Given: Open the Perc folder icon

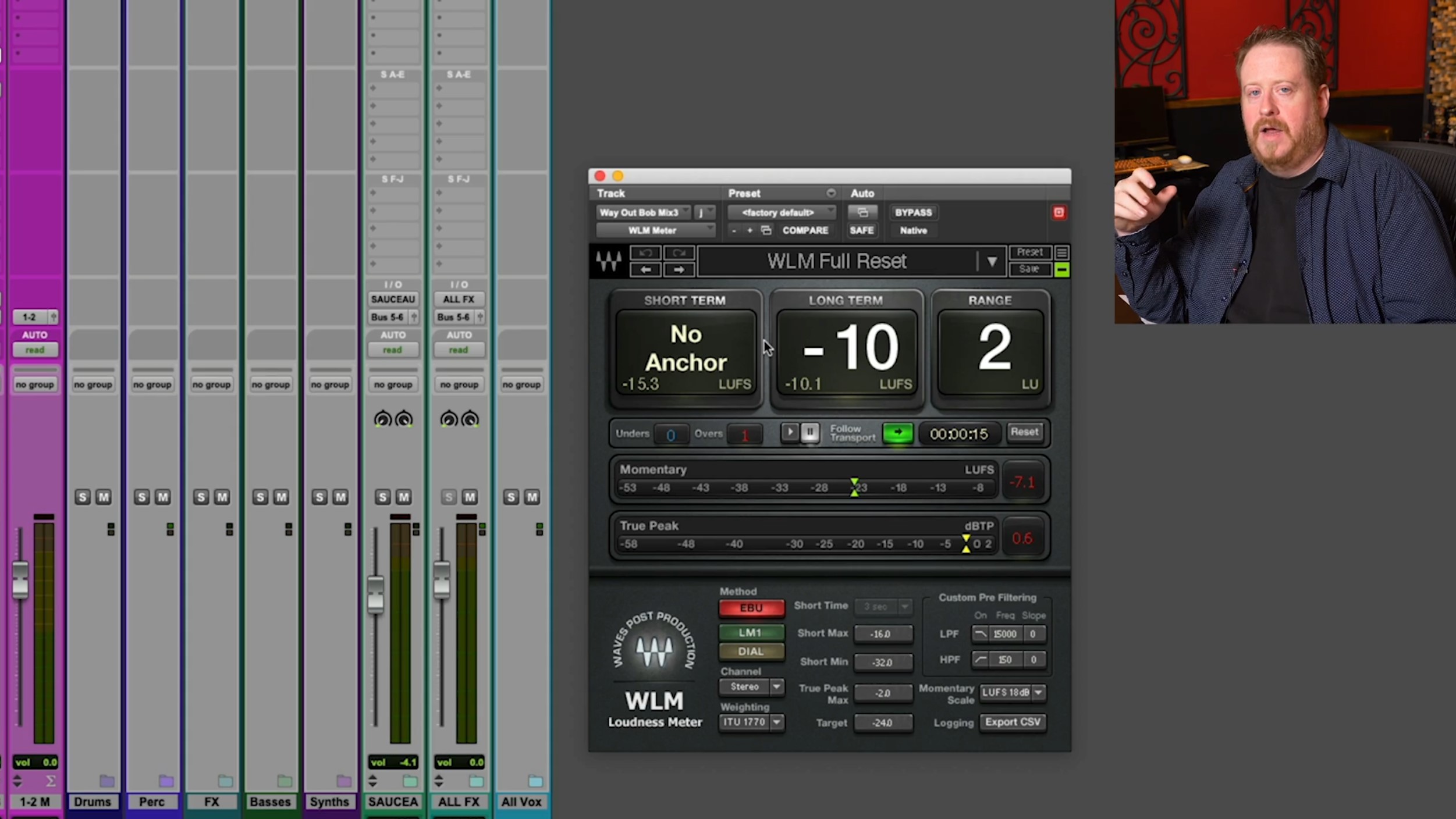Looking at the screenshot, I should 166,781.
